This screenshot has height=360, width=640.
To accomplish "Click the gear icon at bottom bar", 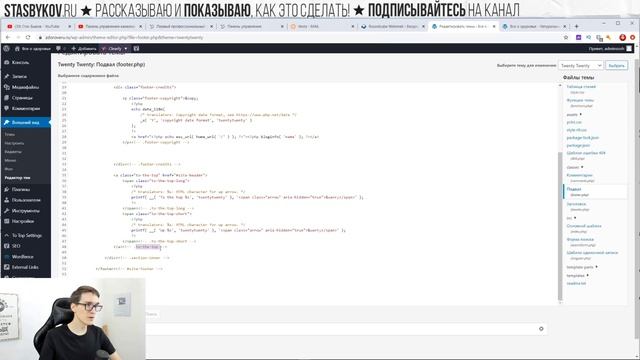I will 541,329.
